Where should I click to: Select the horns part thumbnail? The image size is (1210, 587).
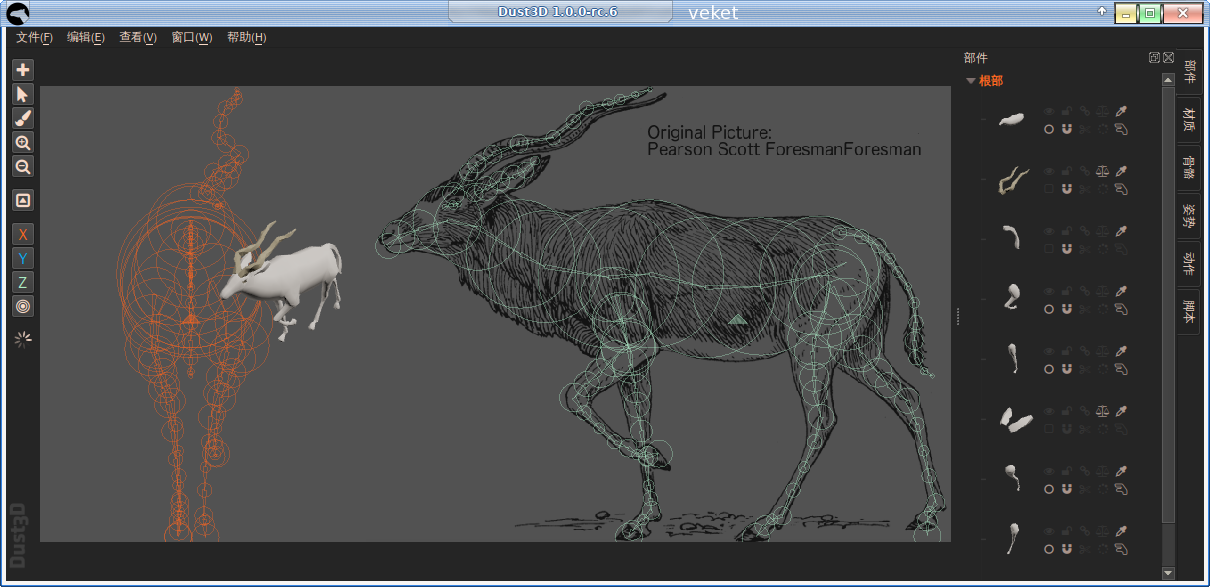(1013, 180)
